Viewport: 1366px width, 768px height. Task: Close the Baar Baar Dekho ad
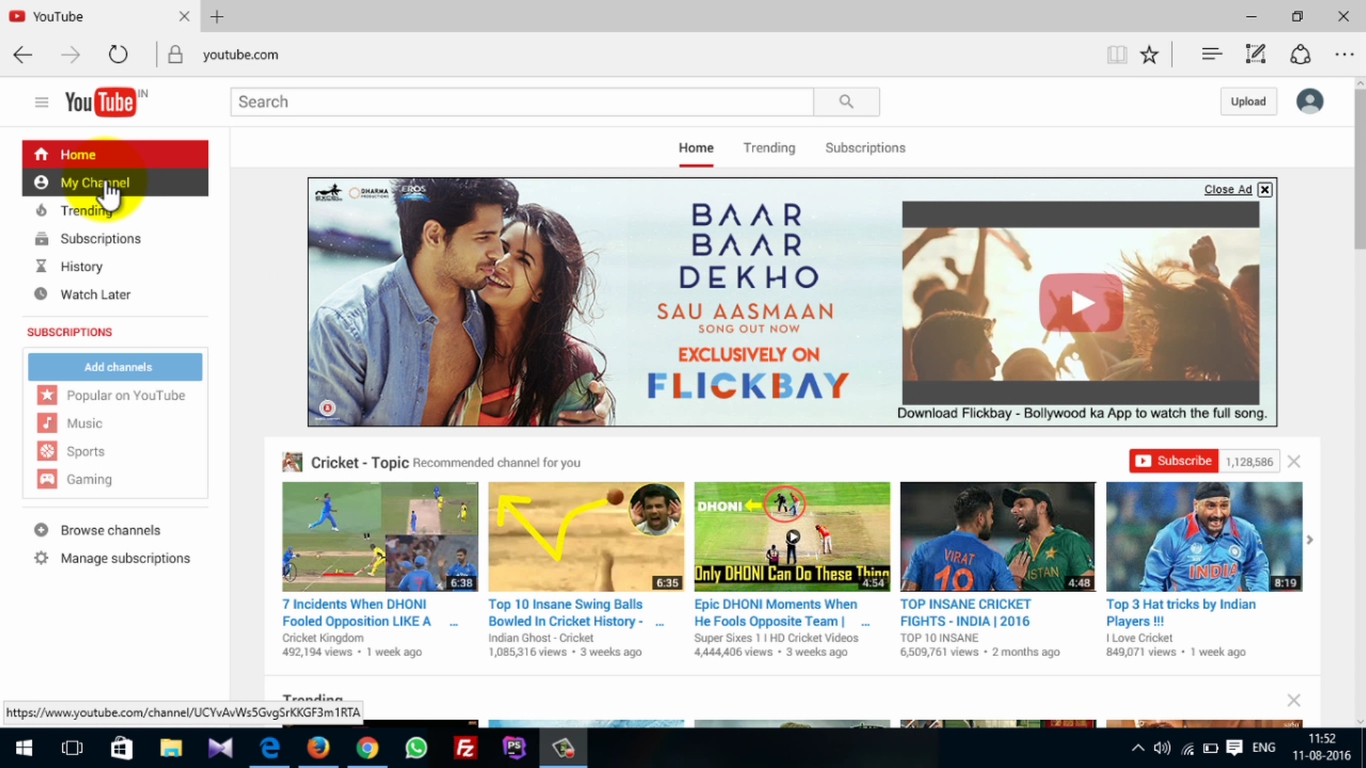coord(1265,189)
